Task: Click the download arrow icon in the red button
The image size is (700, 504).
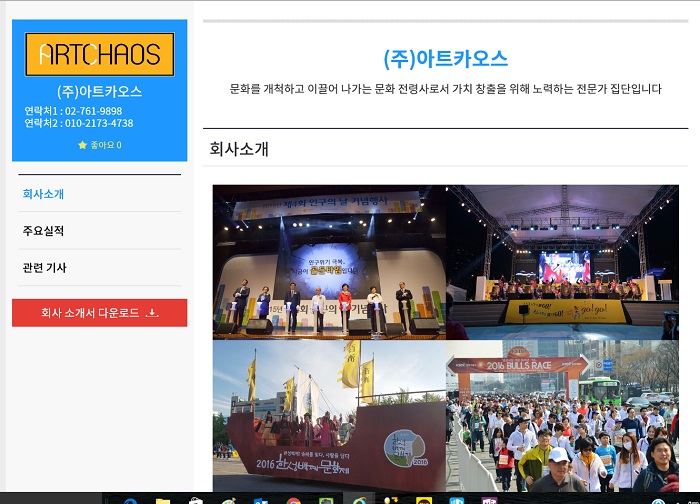Action: pyautogui.click(x=152, y=313)
